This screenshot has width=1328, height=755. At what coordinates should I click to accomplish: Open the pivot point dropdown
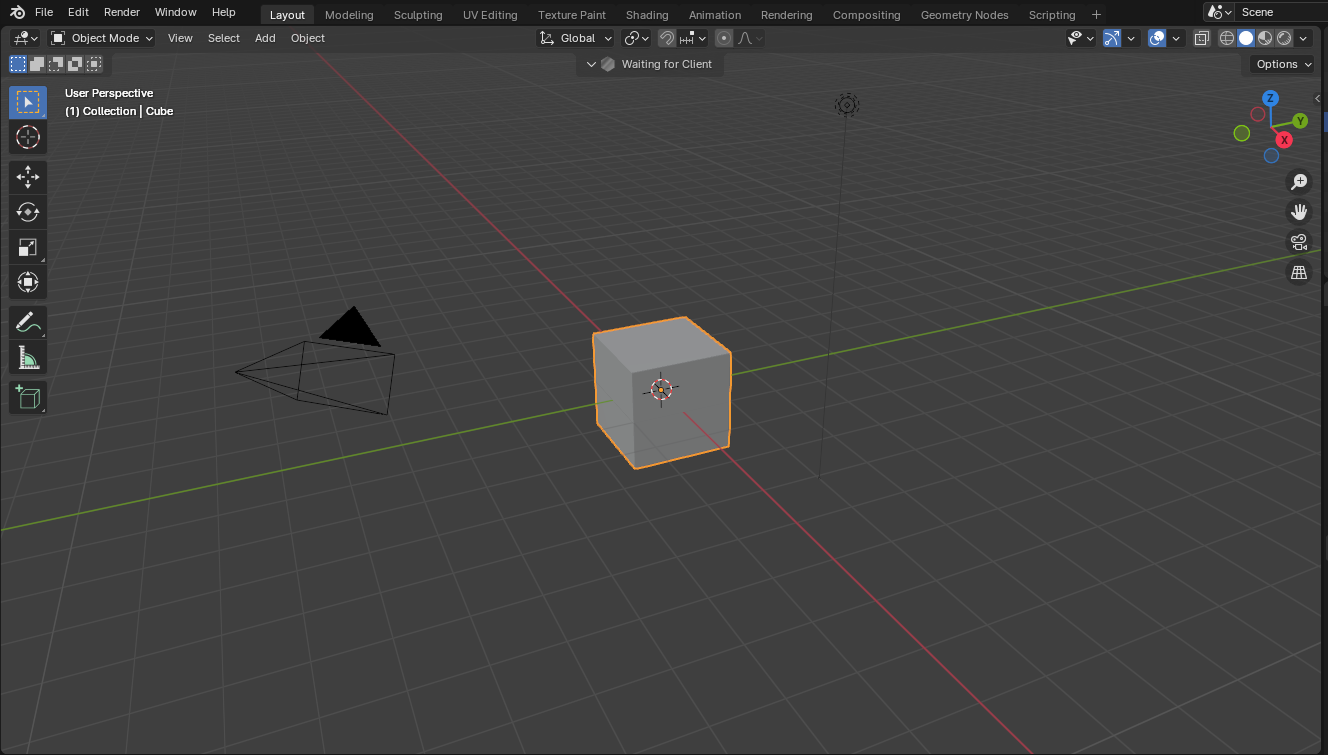click(x=636, y=38)
